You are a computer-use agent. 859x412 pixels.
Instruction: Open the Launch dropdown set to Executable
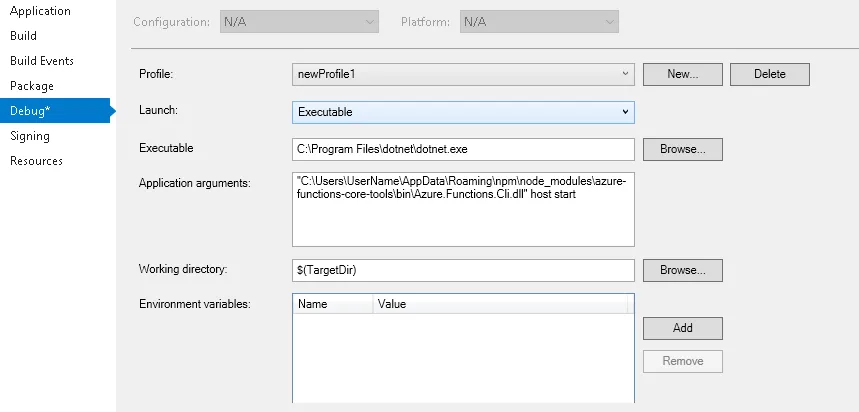[x=463, y=112]
